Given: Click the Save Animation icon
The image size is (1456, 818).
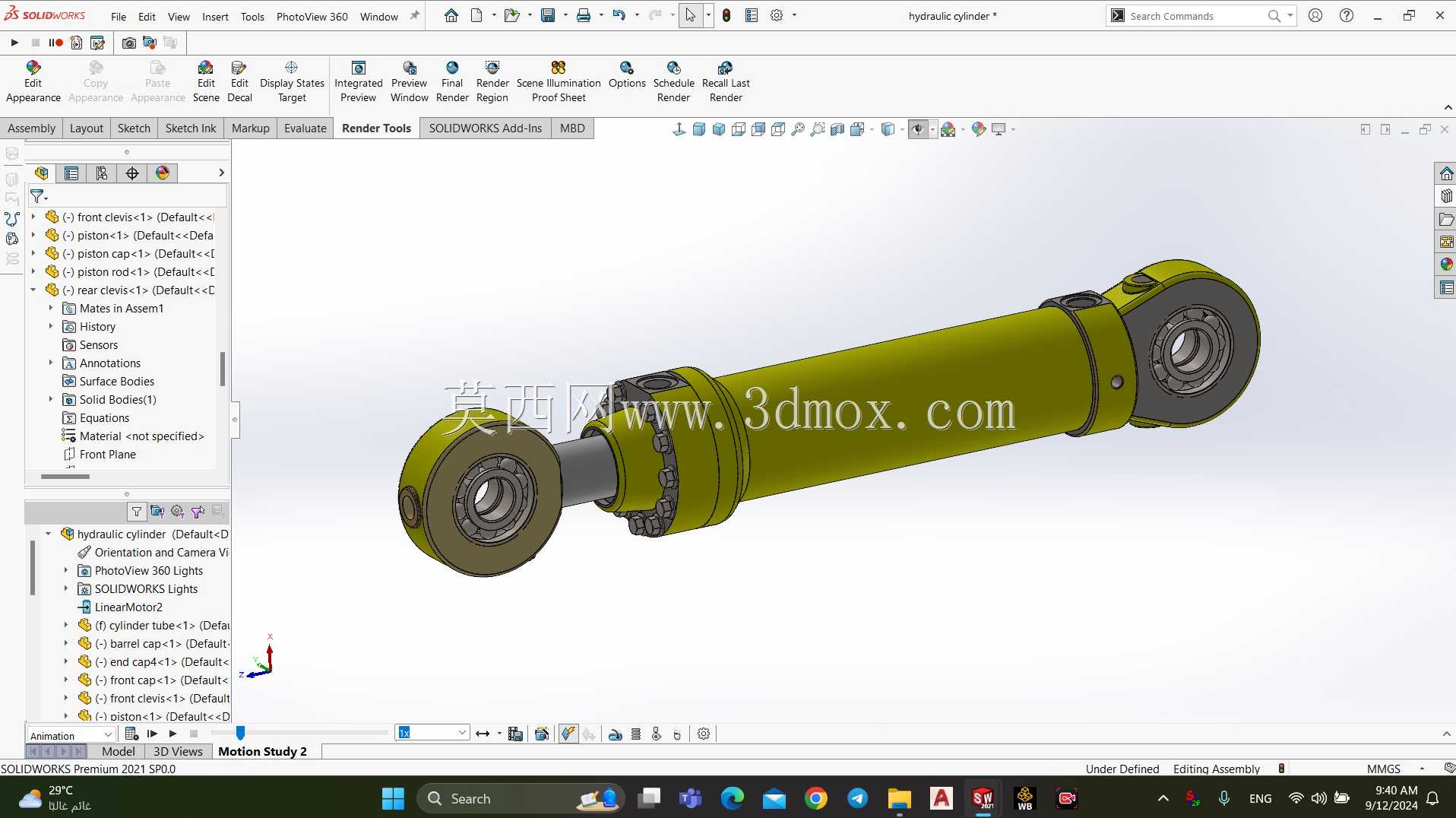Looking at the screenshot, I should coord(515,734).
